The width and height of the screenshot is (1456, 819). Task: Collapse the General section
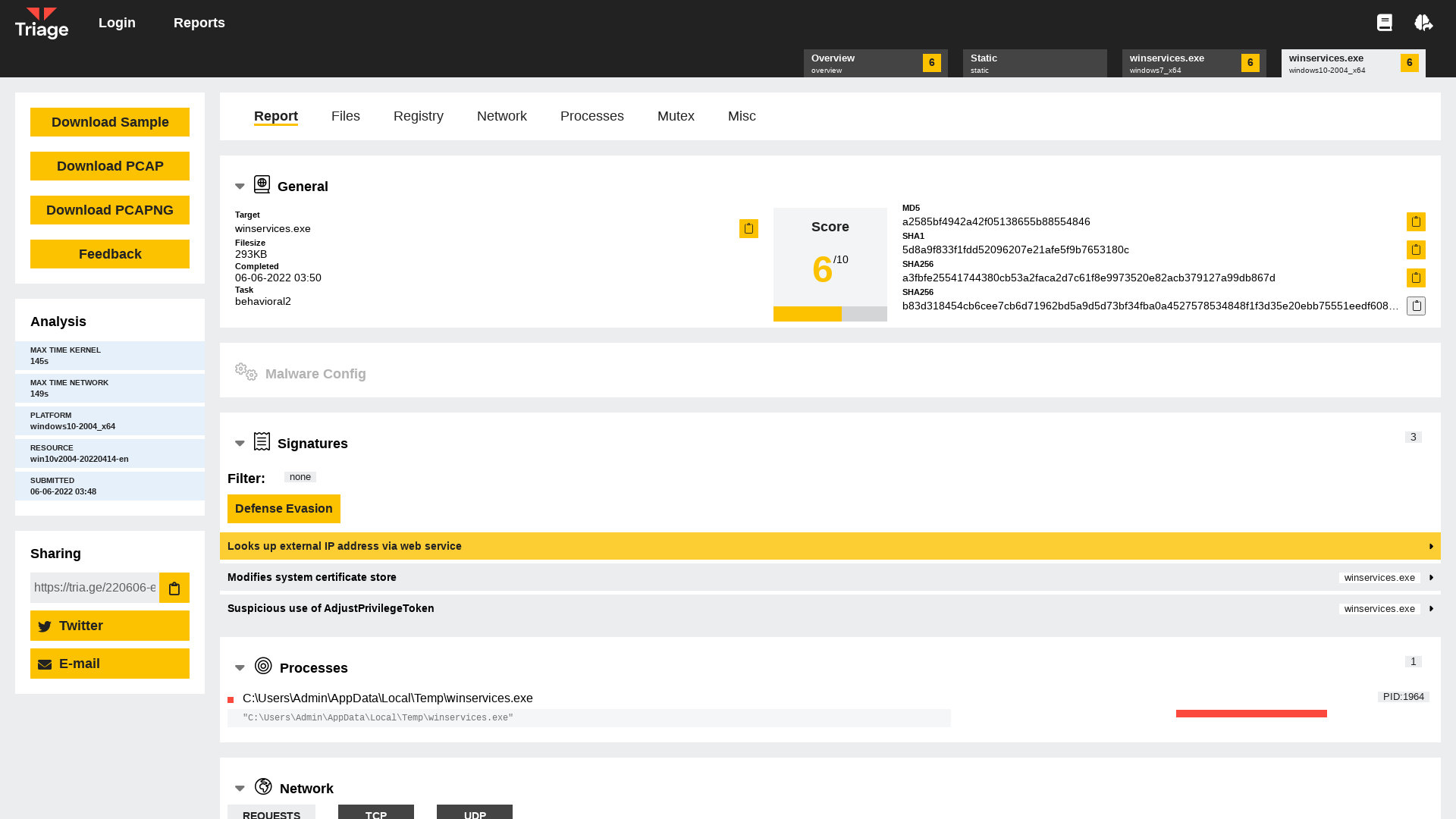point(240,187)
